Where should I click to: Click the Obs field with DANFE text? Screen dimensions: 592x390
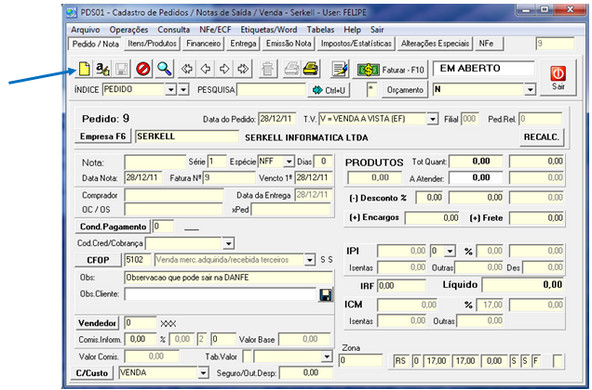[228, 277]
